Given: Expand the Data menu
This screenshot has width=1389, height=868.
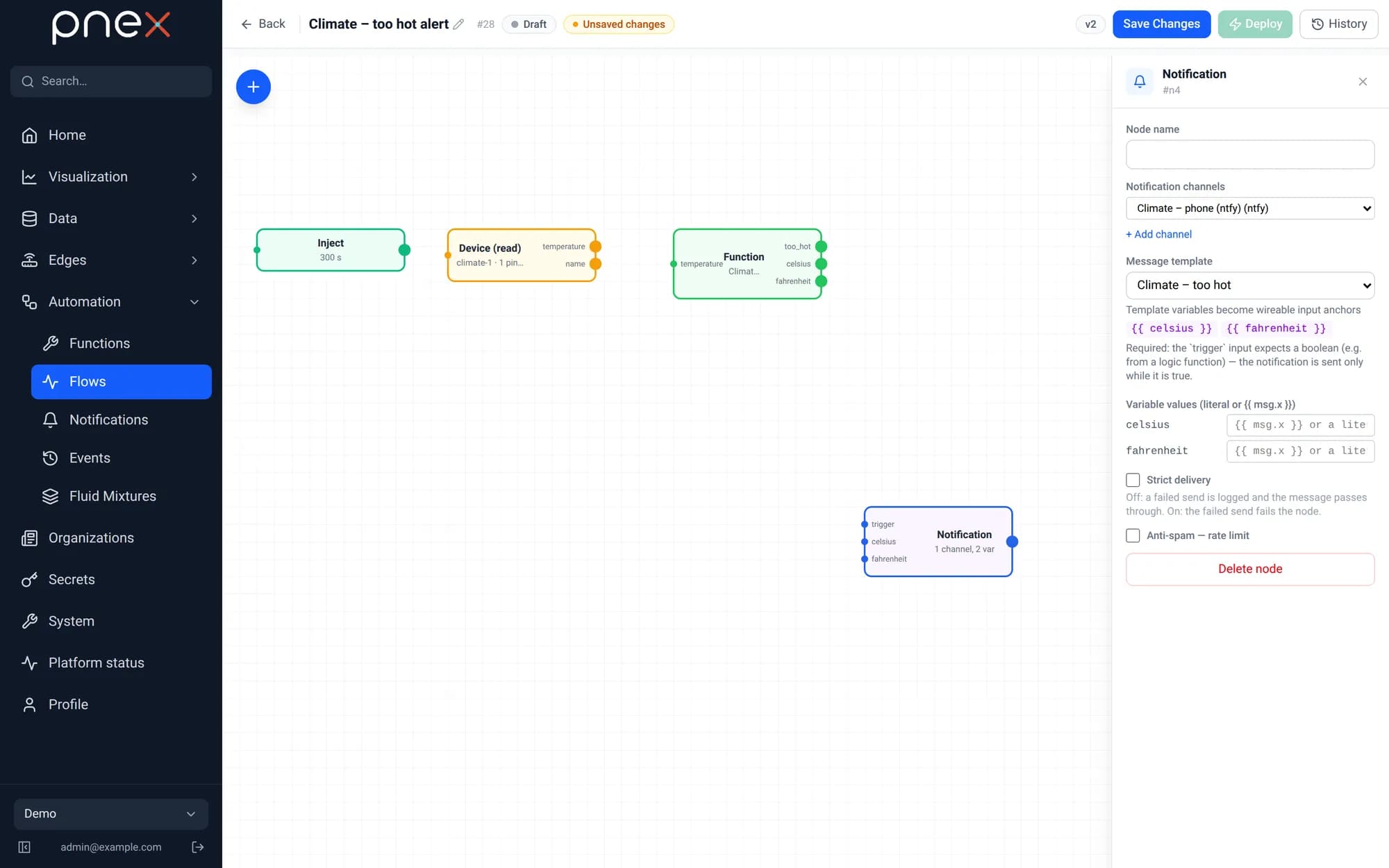Looking at the screenshot, I should pyautogui.click(x=111, y=219).
